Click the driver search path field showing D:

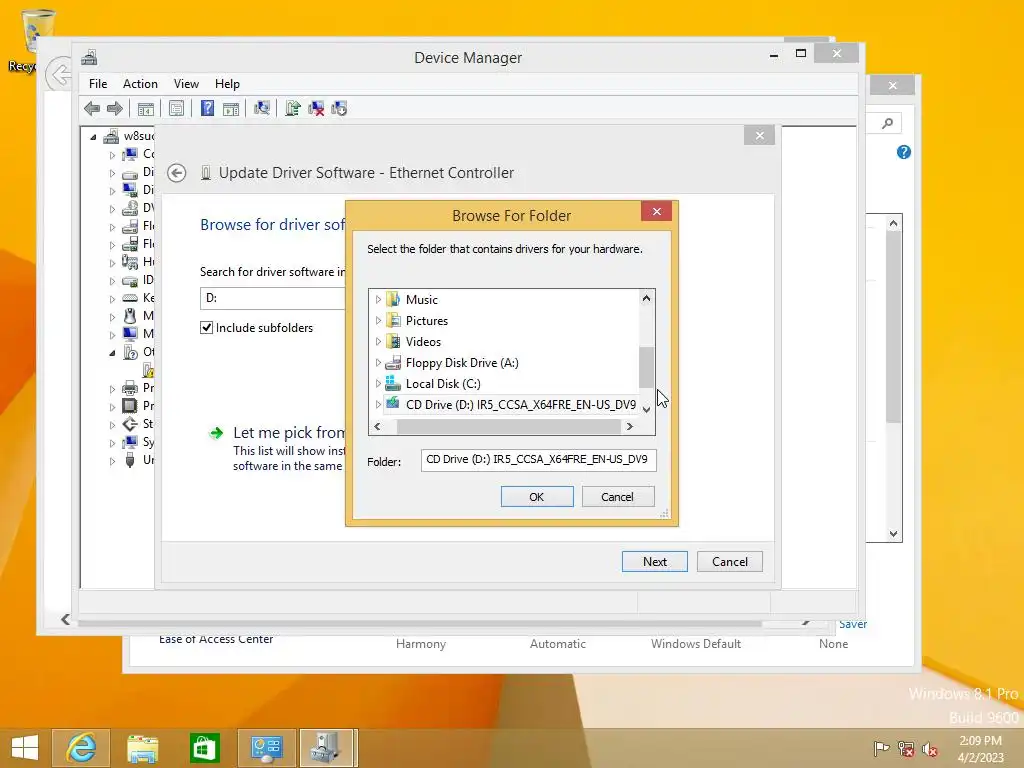pyautogui.click(x=273, y=298)
